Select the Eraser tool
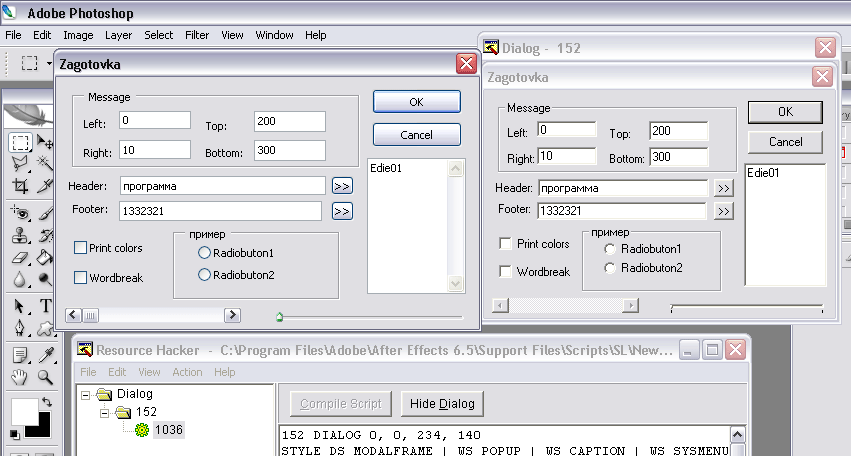The height and width of the screenshot is (456, 851). pos(20,257)
